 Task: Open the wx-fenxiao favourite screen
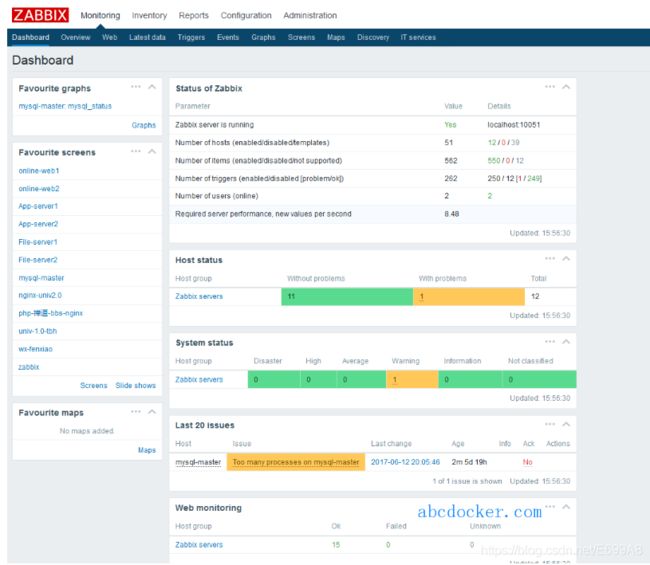coord(36,349)
